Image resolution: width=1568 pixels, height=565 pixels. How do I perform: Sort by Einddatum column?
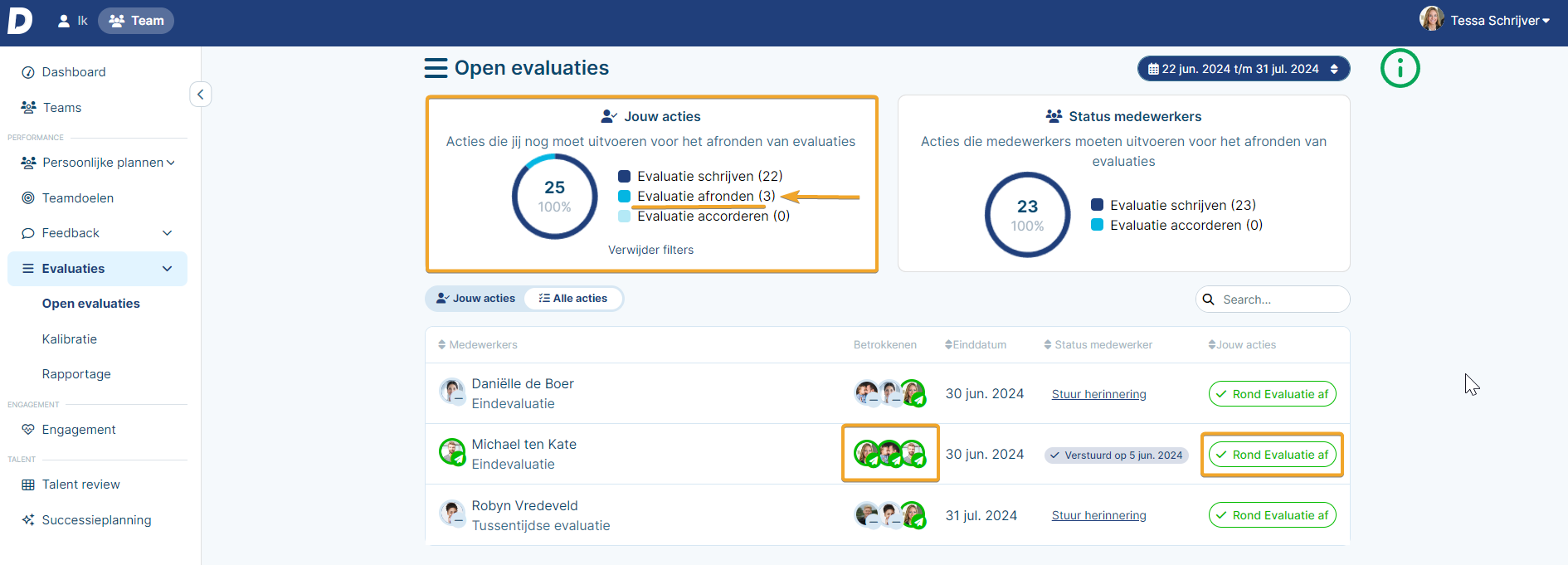976,345
